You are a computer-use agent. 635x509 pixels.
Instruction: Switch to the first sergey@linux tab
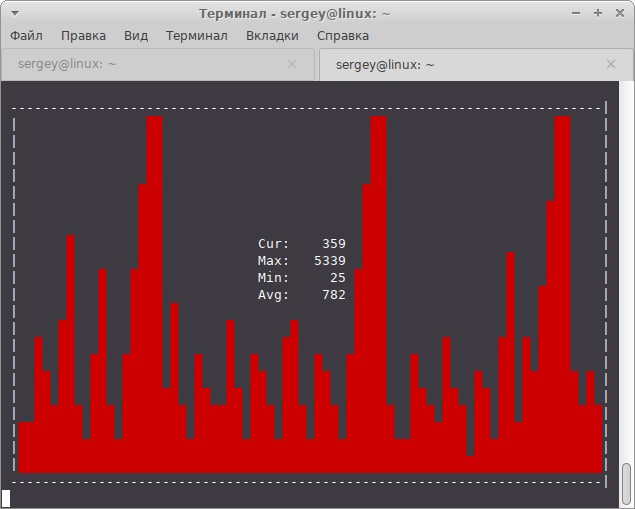(158, 64)
